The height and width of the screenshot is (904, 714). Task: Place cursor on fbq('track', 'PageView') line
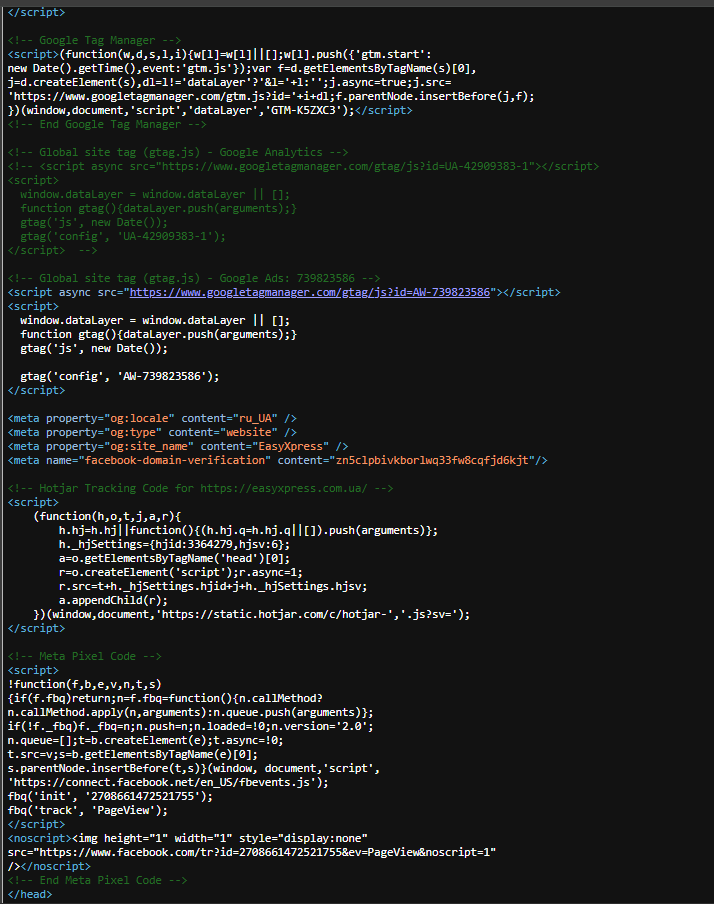(88, 810)
